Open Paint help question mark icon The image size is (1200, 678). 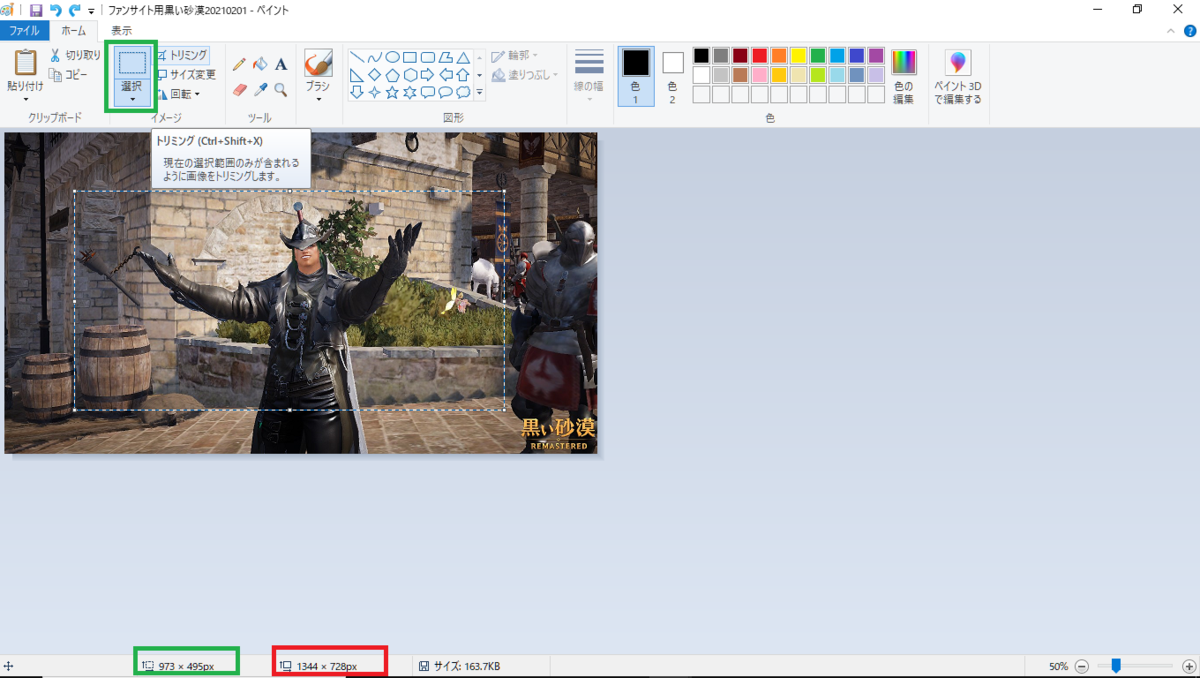(1189, 31)
